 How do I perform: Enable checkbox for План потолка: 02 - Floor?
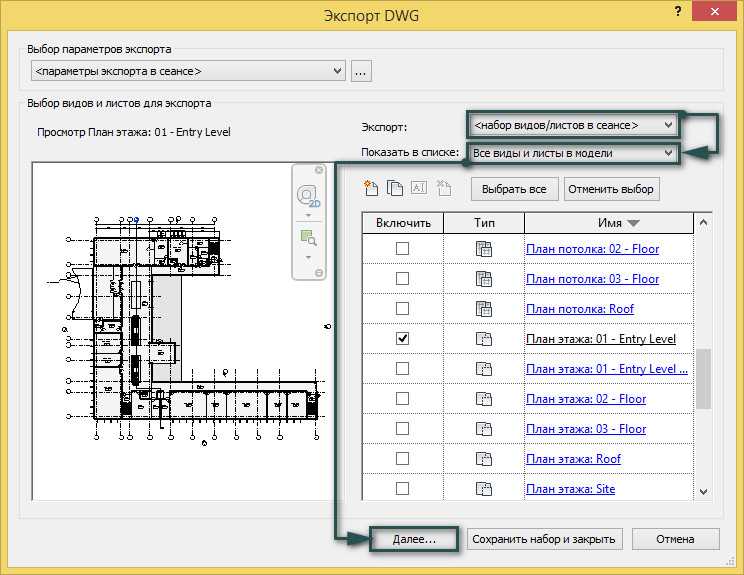(402, 248)
